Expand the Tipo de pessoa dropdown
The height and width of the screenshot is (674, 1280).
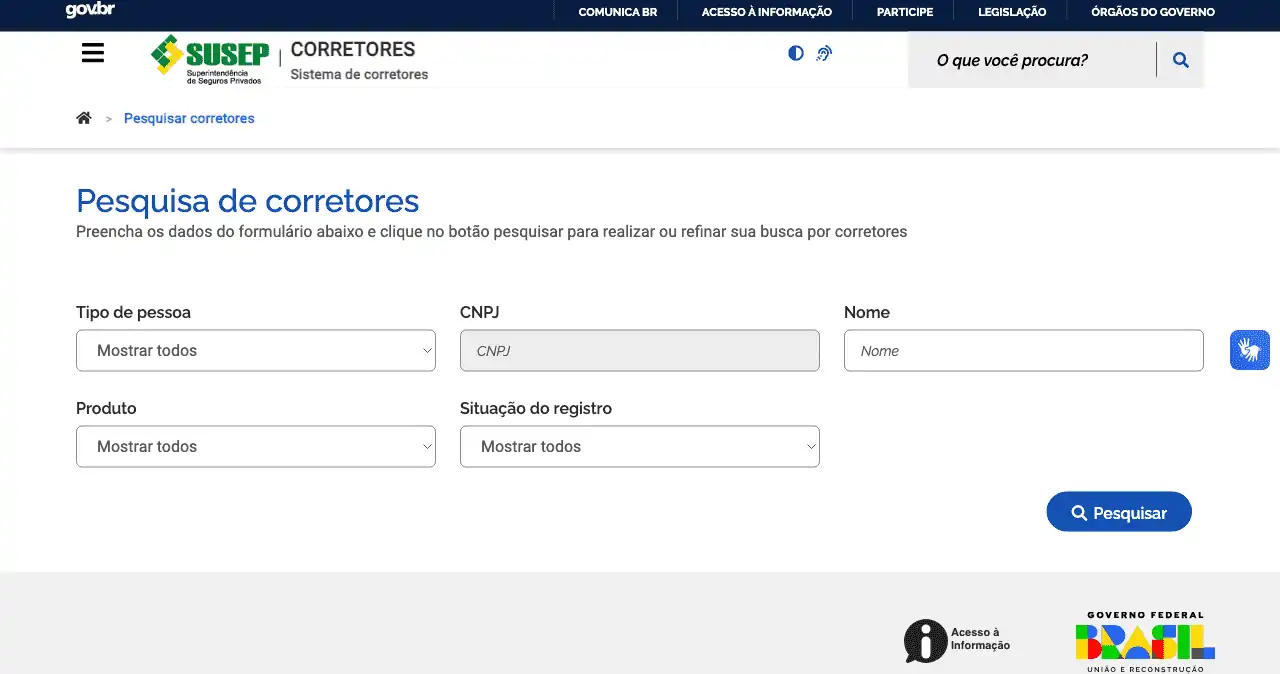[x=256, y=351]
